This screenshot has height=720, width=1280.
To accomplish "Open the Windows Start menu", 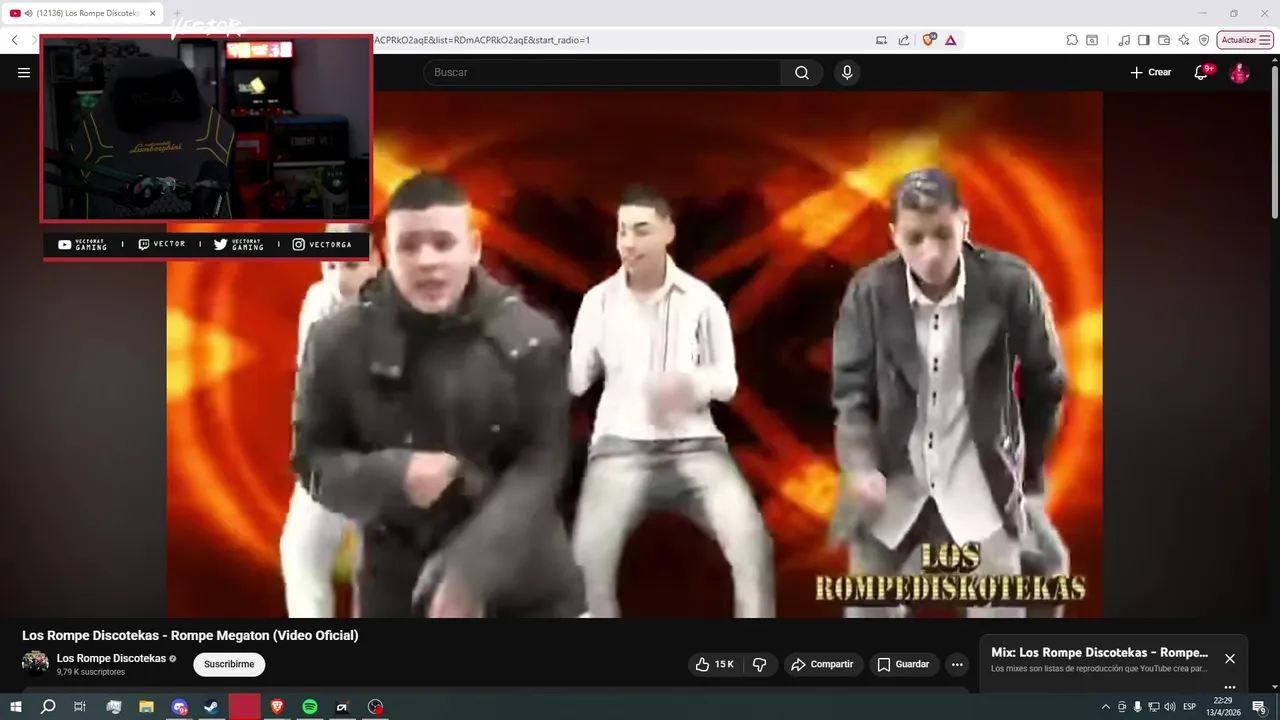I will pyautogui.click(x=15, y=707).
